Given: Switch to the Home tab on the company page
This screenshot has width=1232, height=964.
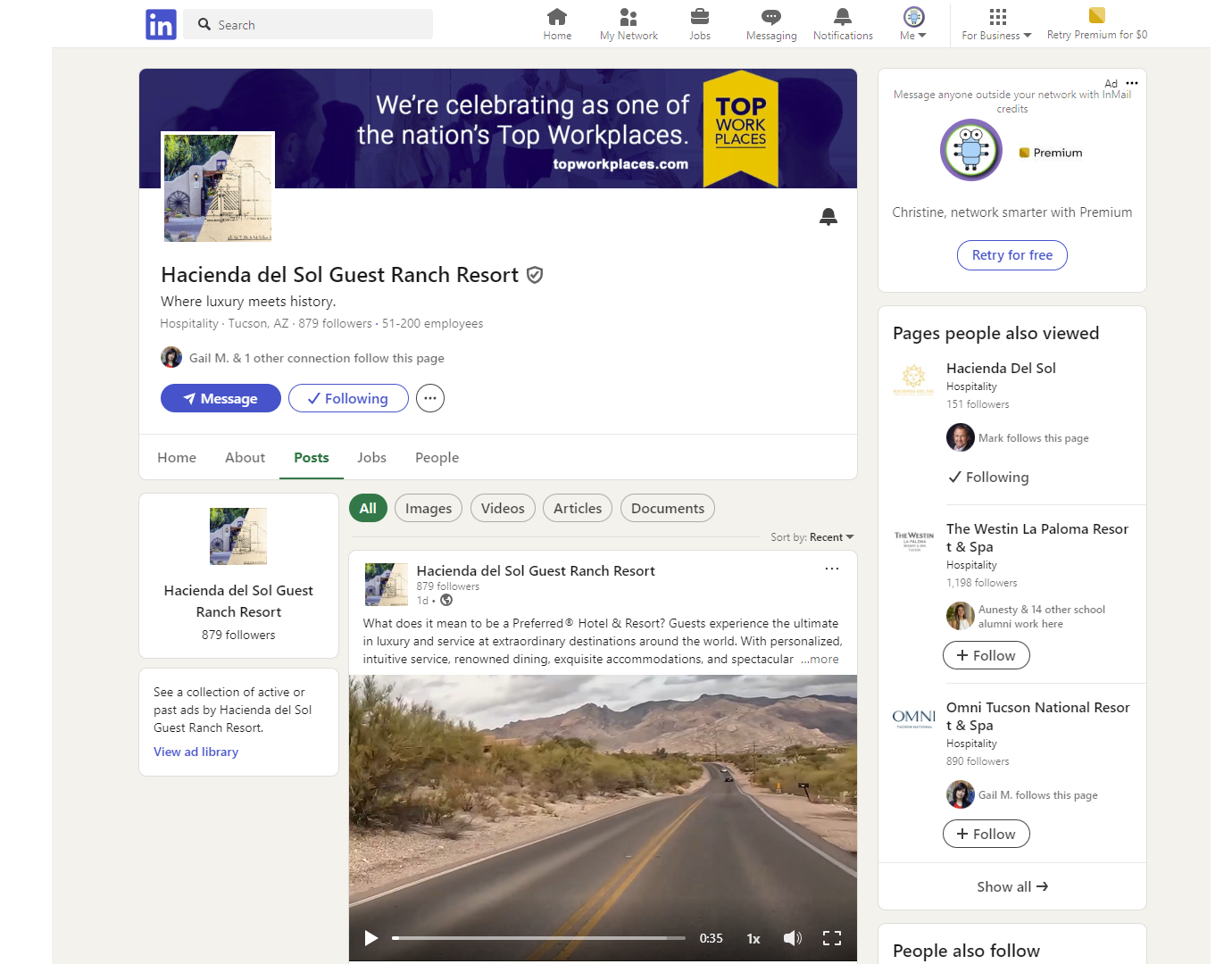Looking at the screenshot, I should click(177, 457).
